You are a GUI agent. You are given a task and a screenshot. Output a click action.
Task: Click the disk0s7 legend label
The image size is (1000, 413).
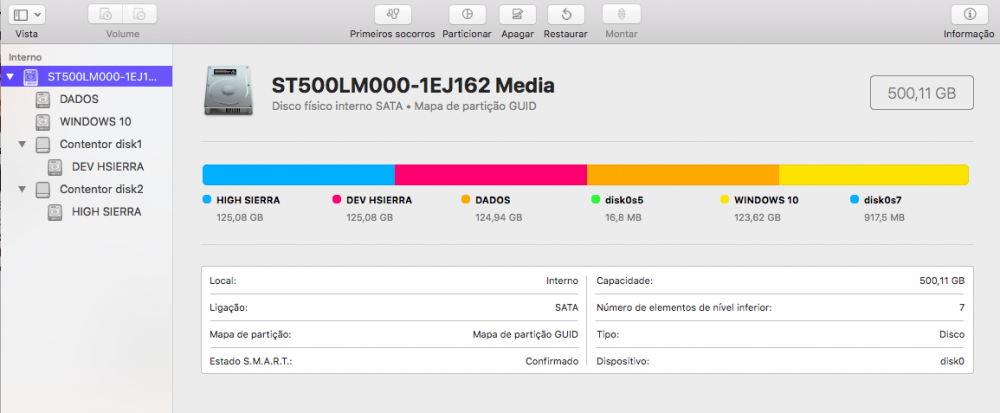coord(883,200)
